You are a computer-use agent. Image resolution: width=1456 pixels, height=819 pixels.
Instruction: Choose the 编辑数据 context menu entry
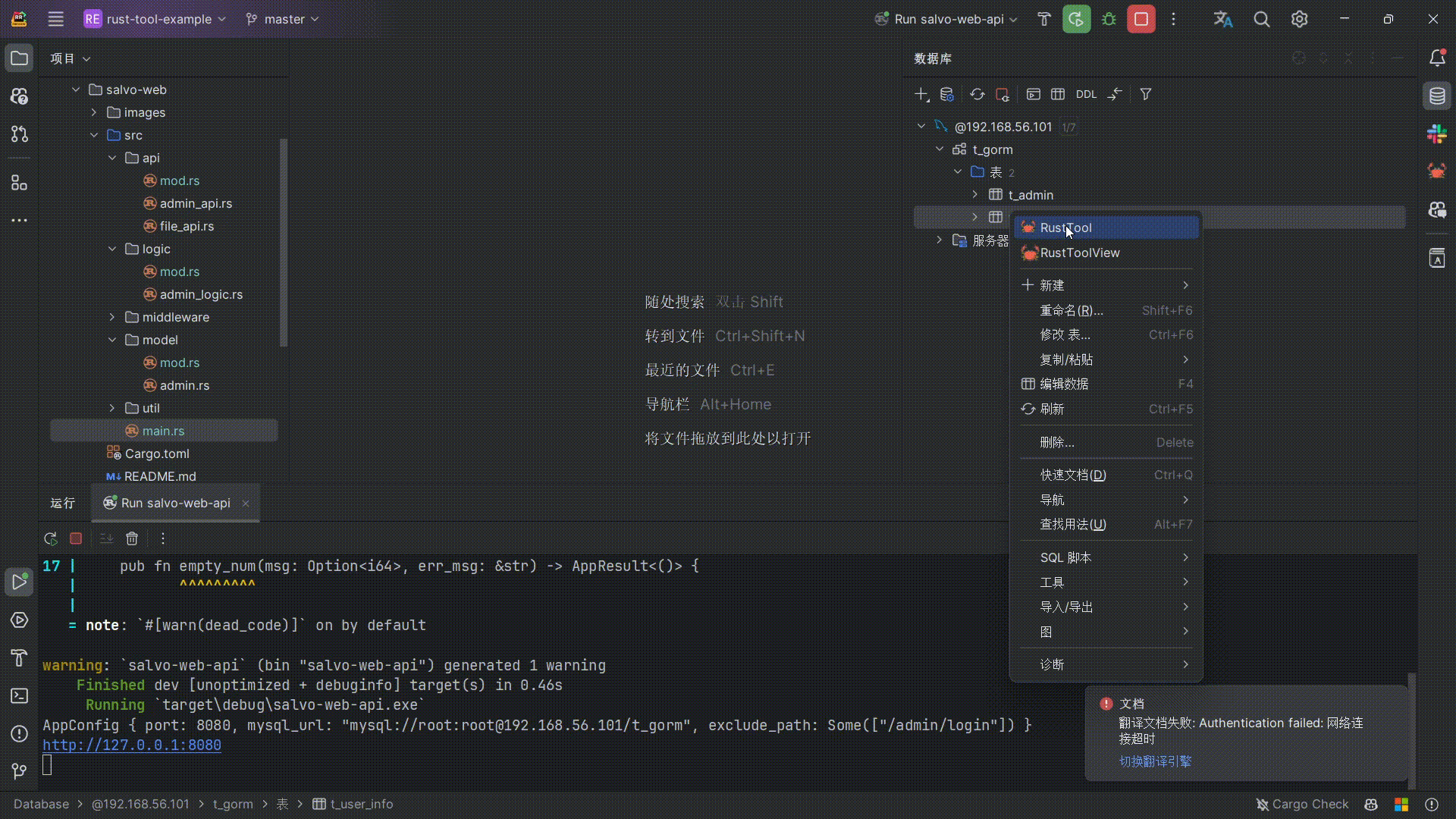[1064, 384]
